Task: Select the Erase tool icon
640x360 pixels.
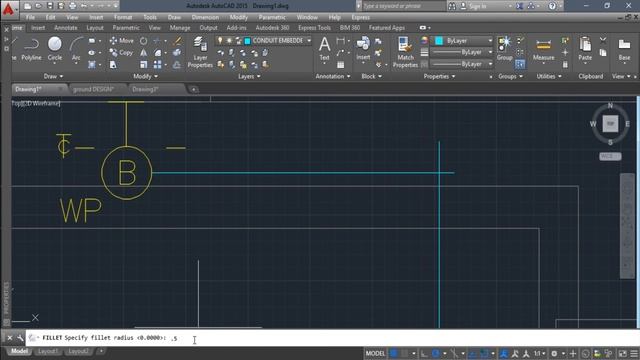Action: click(x=177, y=41)
